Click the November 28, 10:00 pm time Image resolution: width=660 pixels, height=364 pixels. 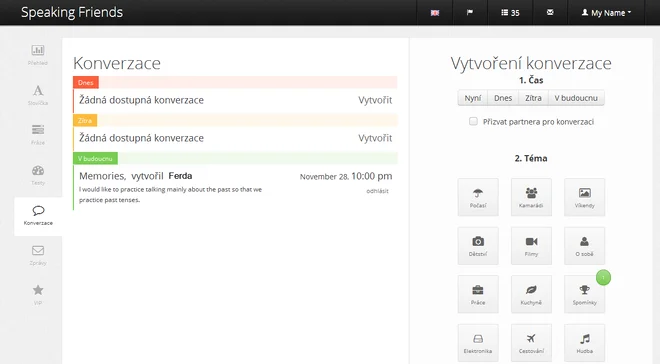point(346,176)
